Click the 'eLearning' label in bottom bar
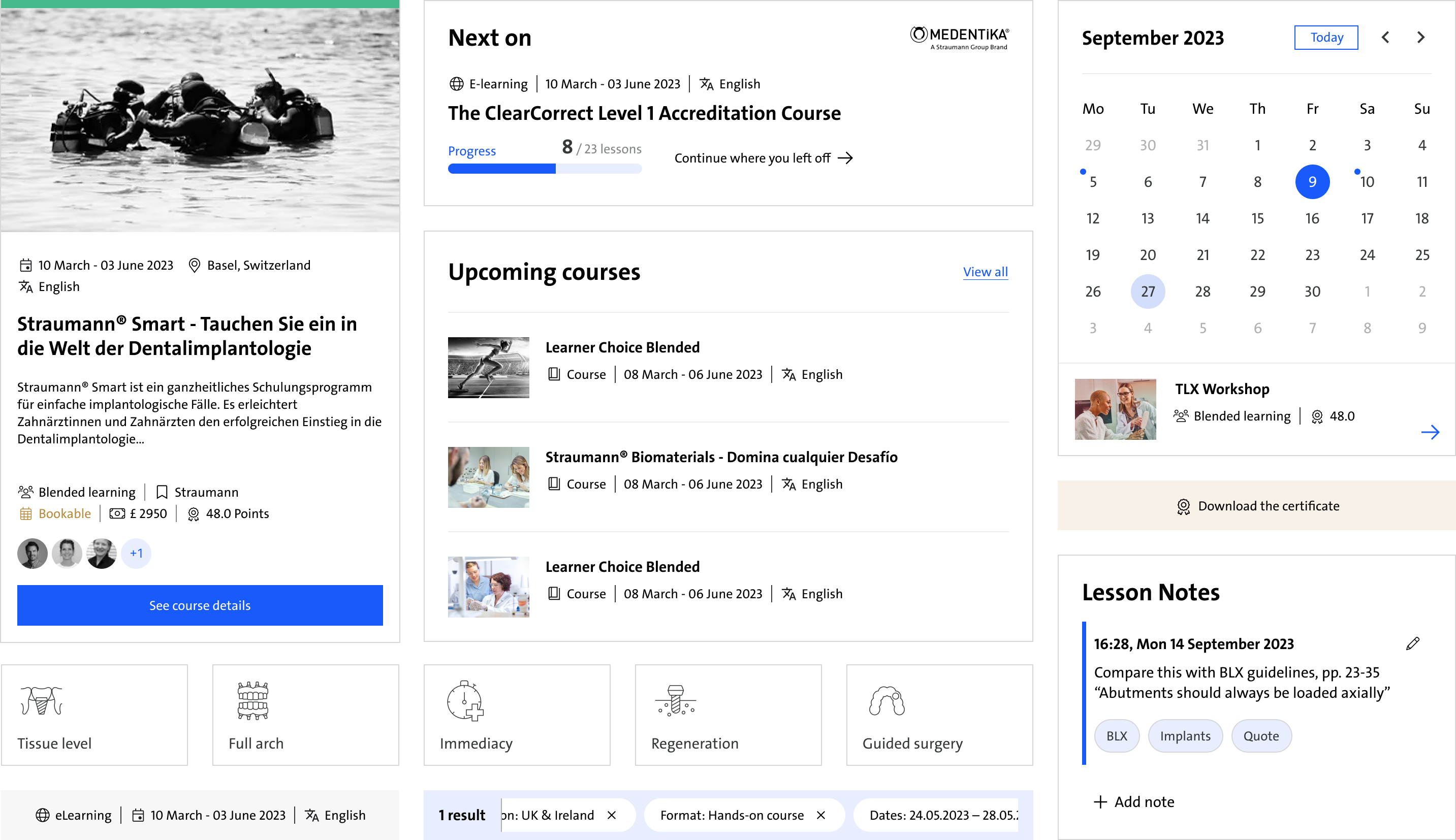 pyautogui.click(x=83, y=815)
